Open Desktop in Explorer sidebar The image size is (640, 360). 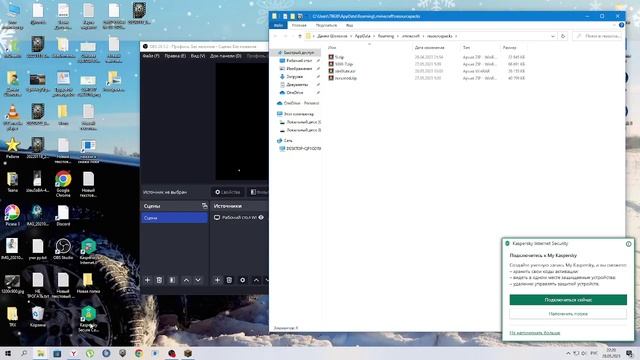tap(299, 60)
